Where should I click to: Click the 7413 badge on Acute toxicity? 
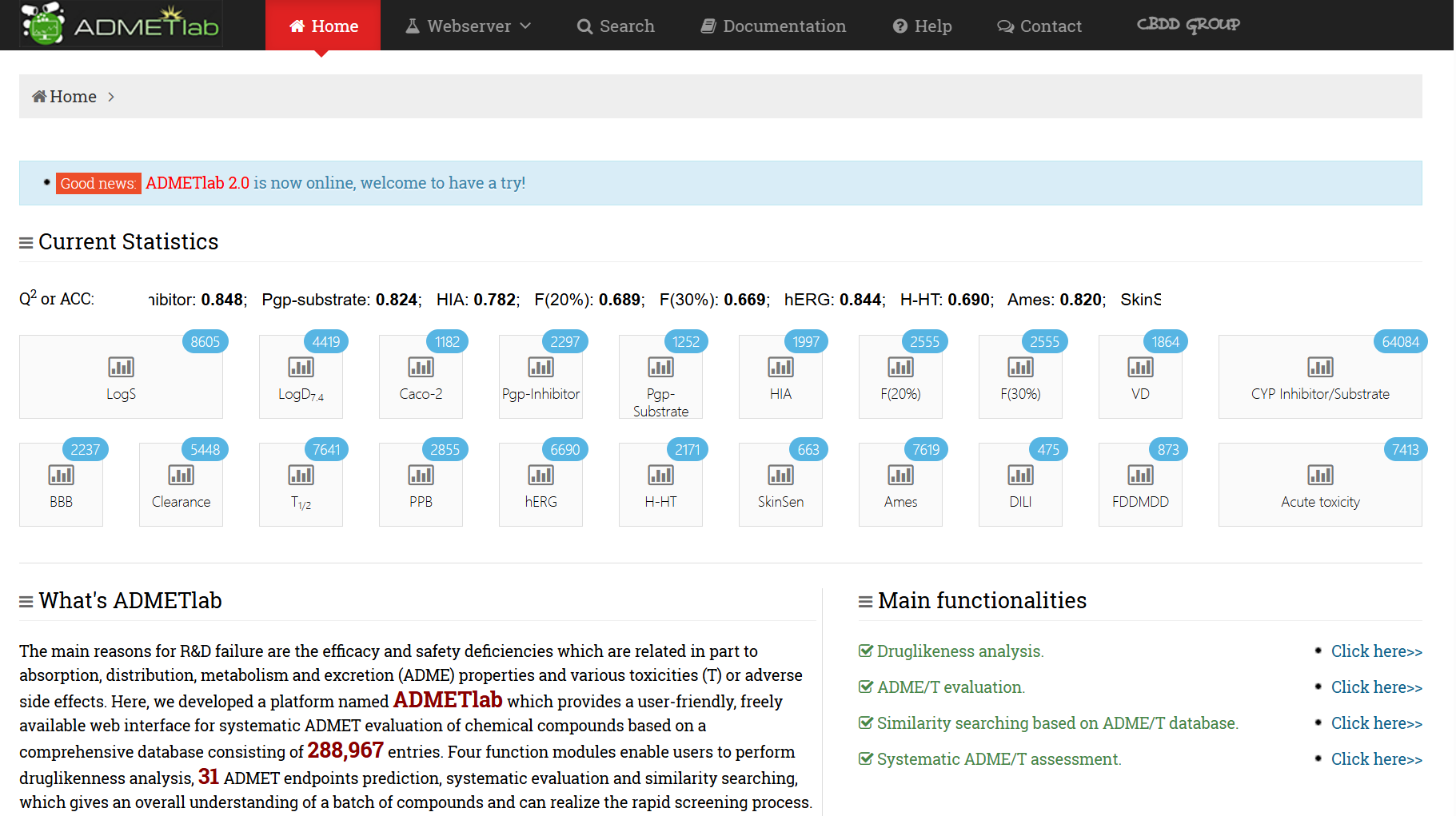point(1405,449)
